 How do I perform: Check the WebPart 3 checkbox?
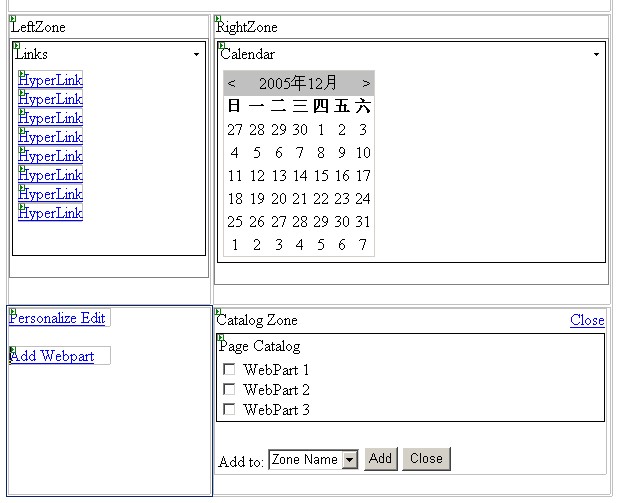pos(229,409)
